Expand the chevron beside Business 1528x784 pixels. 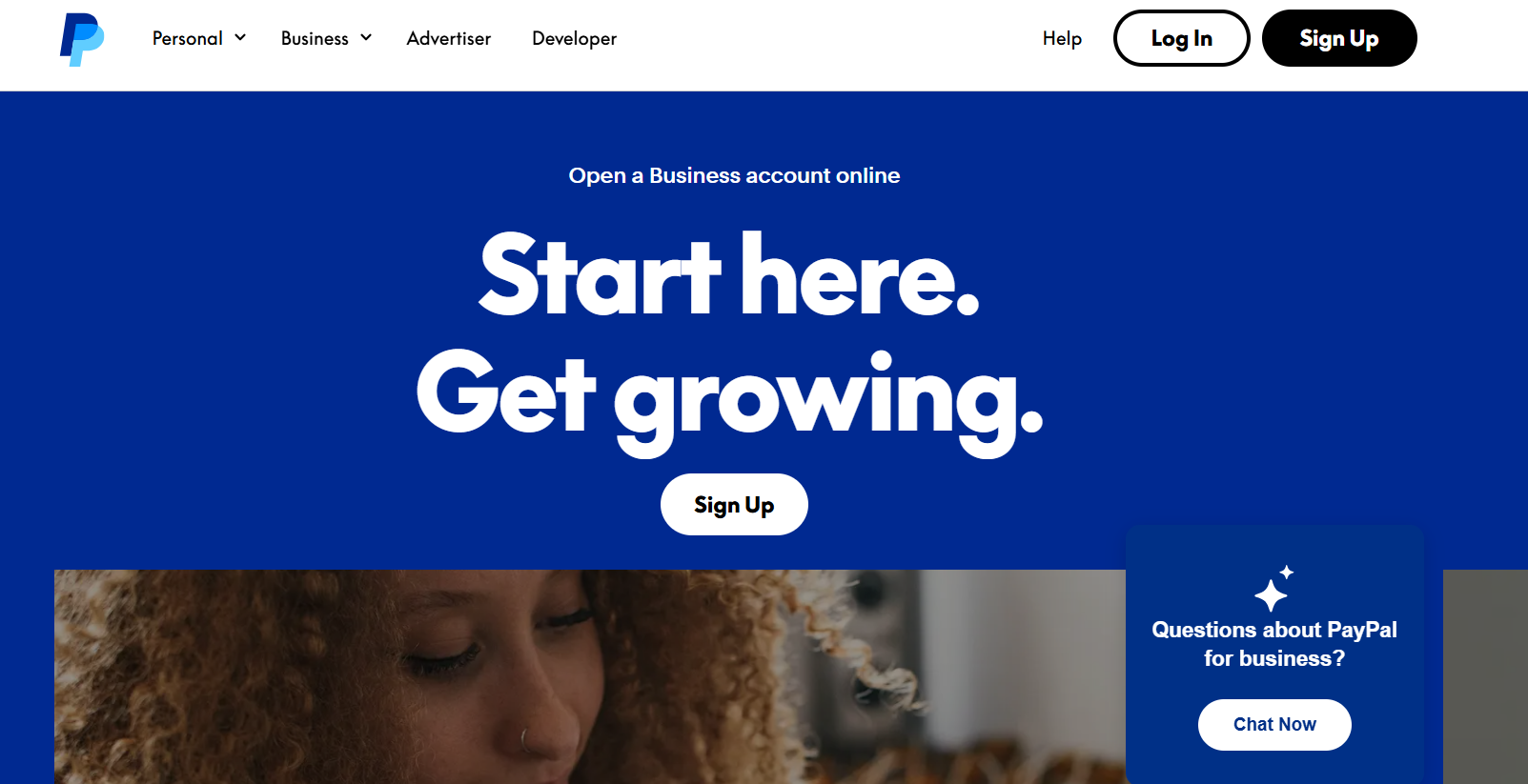(366, 37)
